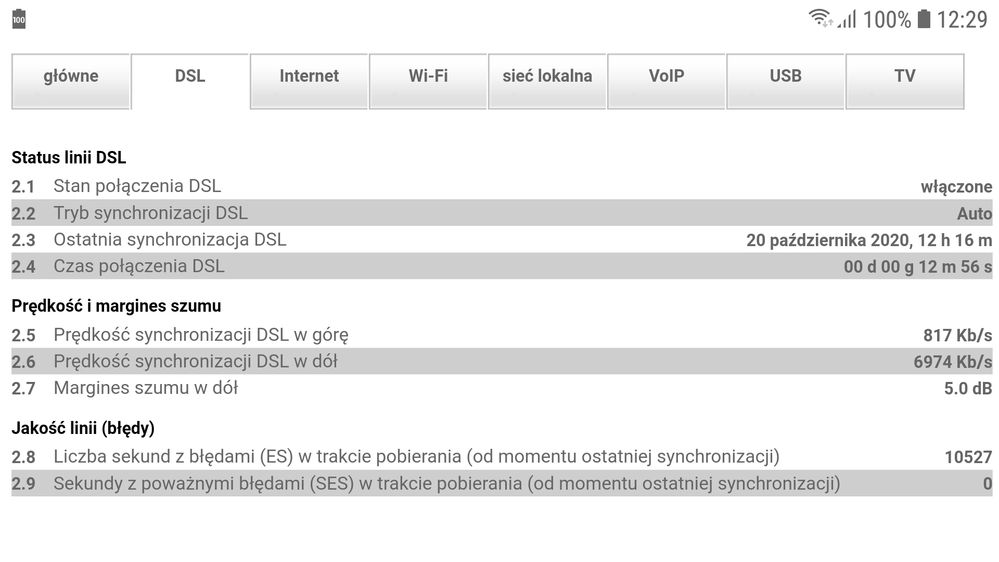Click the 6974 Kb/s download speed value
The height and width of the screenshot is (562, 999).
coord(952,362)
